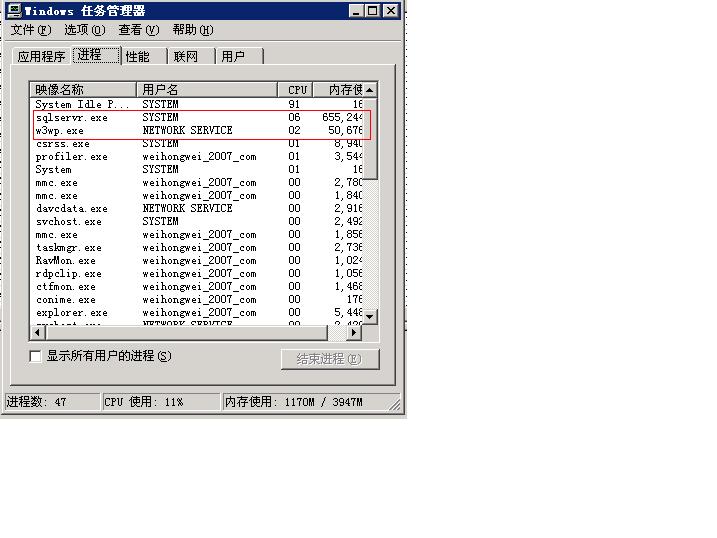
Task: Click the Task Manager title bar icon
Action: point(15,10)
